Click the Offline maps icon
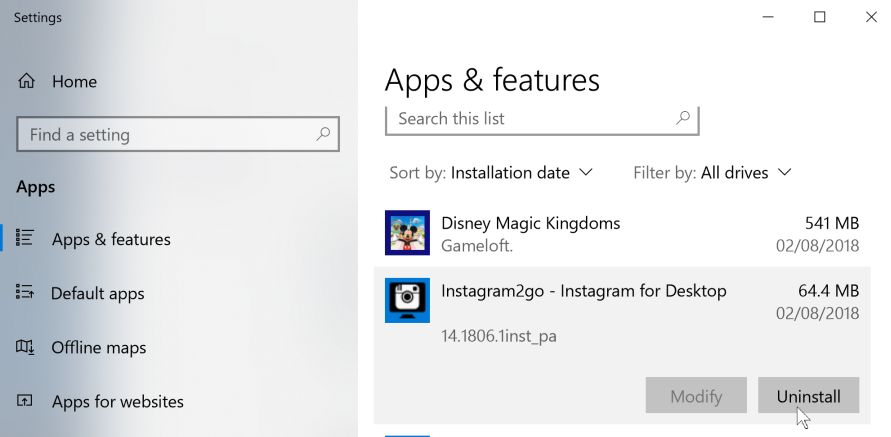This screenshot has width=891, height=437. 26,347
